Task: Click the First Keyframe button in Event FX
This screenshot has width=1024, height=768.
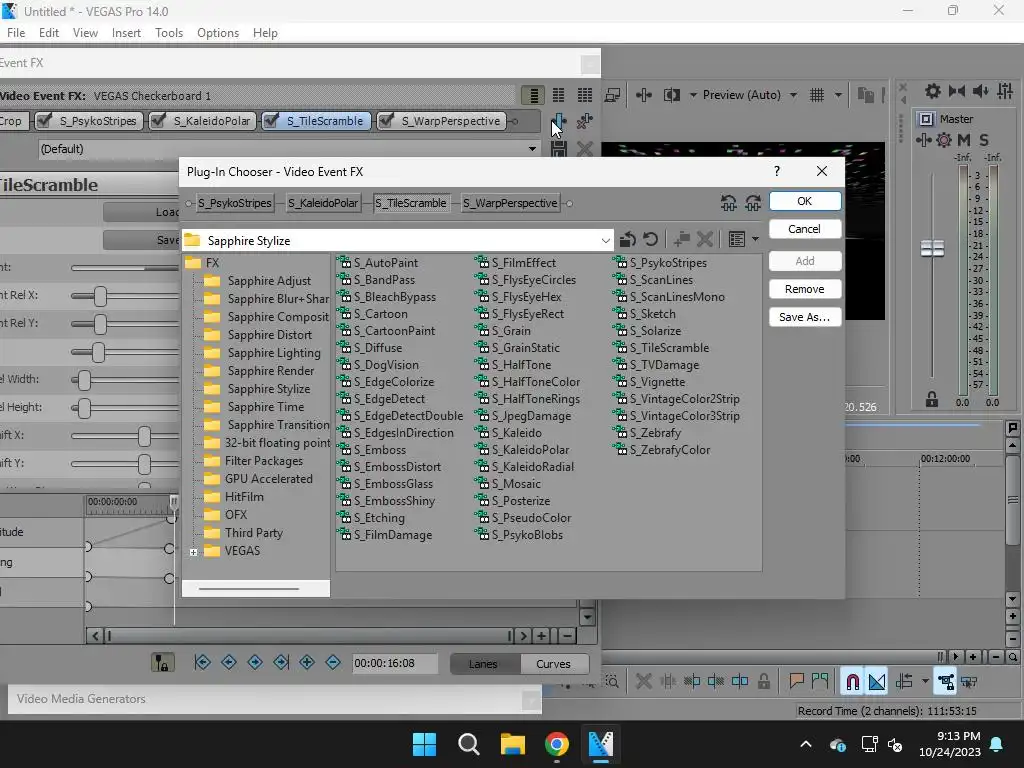Action: tap(202, 663)
